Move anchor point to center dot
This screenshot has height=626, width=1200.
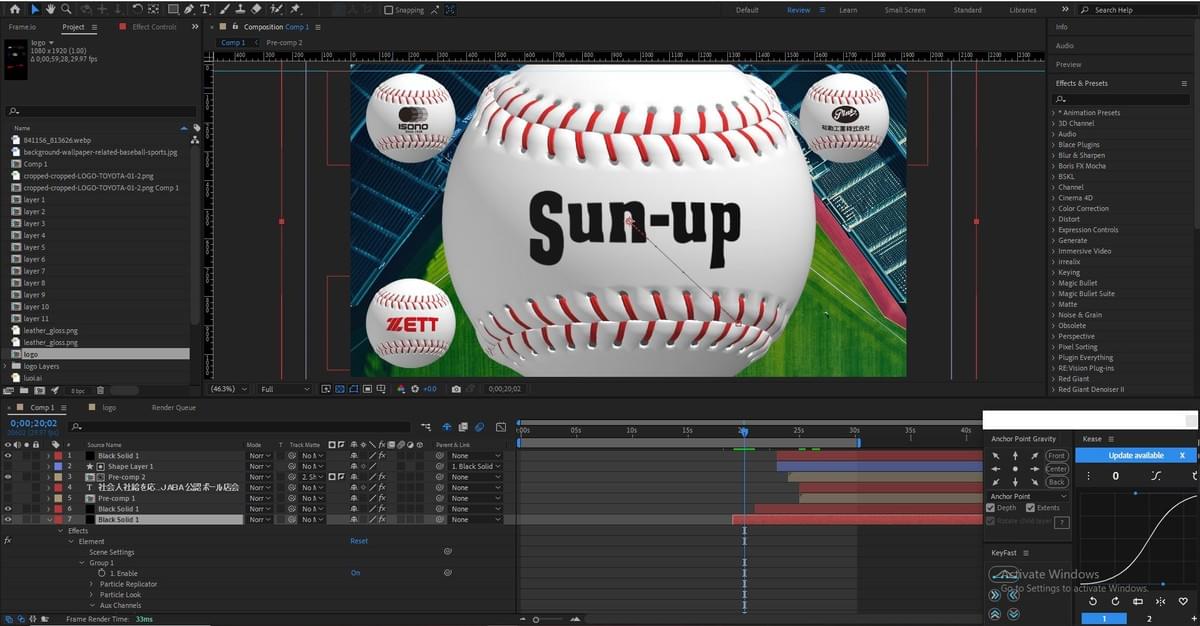click(x=1015, y=468)
